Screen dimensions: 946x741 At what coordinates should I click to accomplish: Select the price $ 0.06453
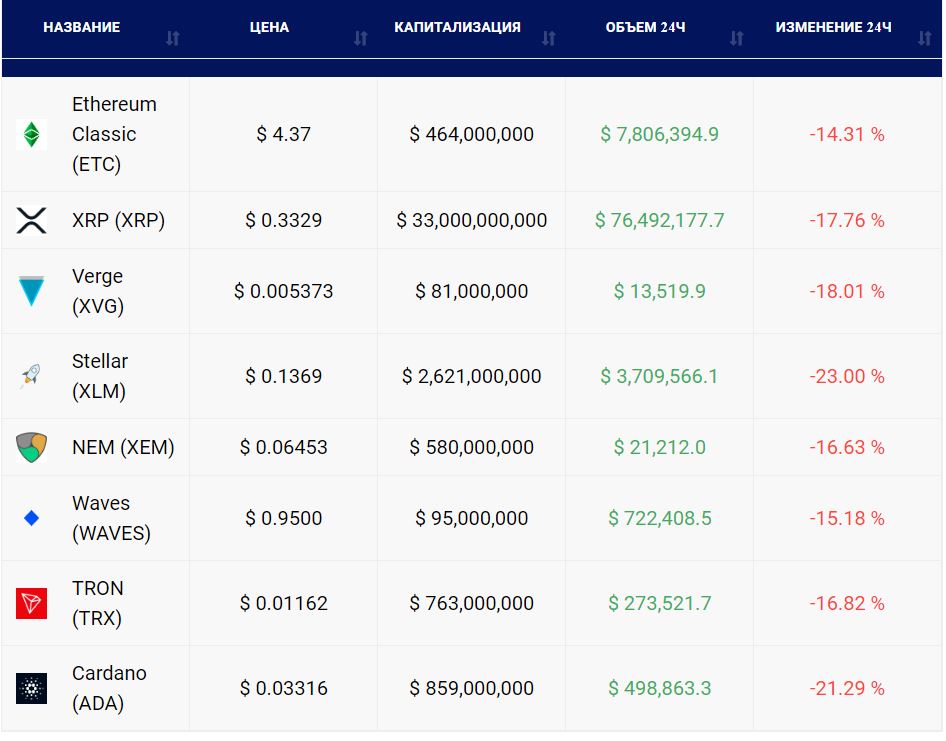(x=284, y=447)
